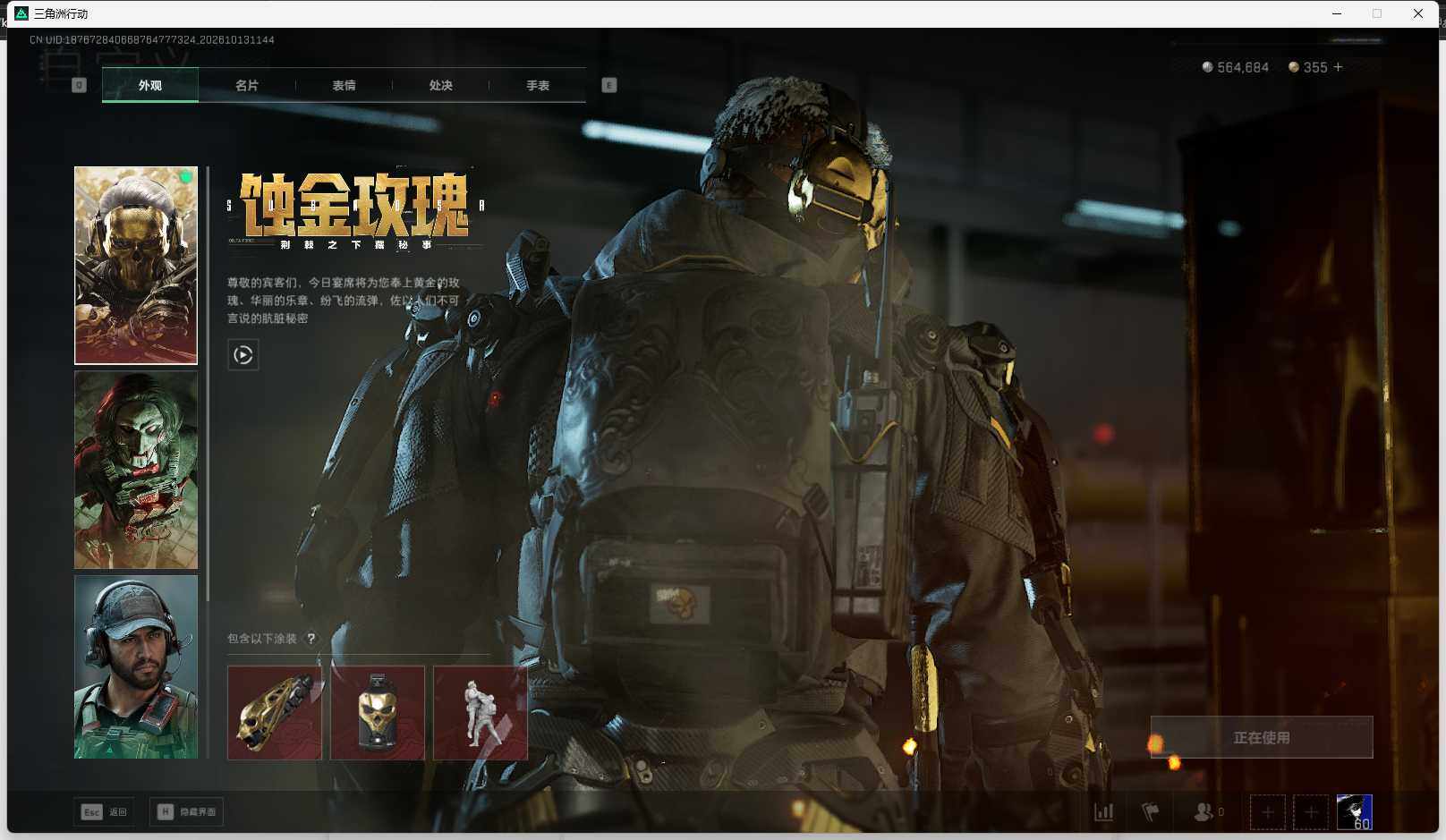The height and width of the screenshot is (840, 1446).
Task: Open the statistics bar chart icon
Action: click(x=1104, y=812)
